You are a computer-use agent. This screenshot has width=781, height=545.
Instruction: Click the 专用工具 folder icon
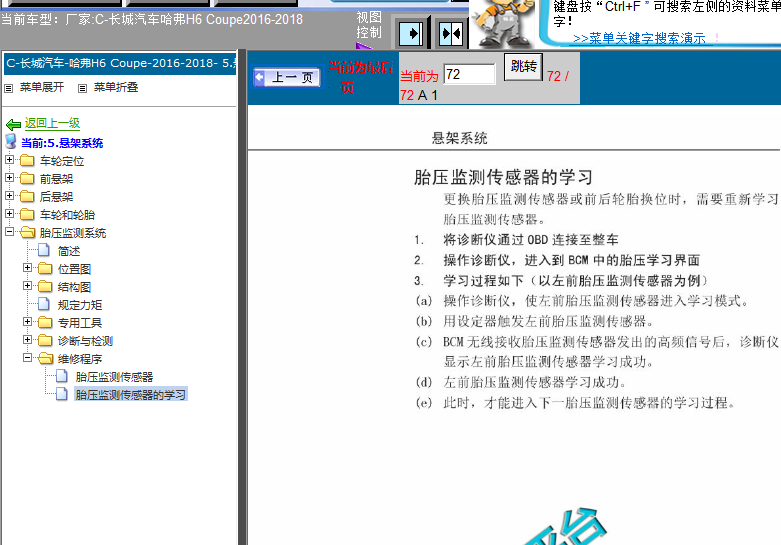click(x=45, y=322)
